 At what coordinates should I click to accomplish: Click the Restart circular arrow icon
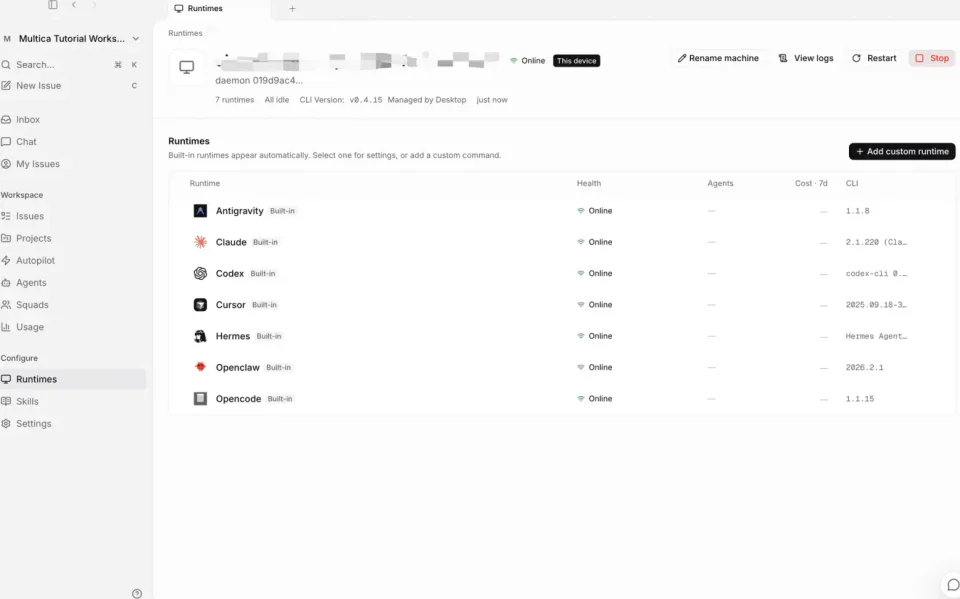click(857, 58)
